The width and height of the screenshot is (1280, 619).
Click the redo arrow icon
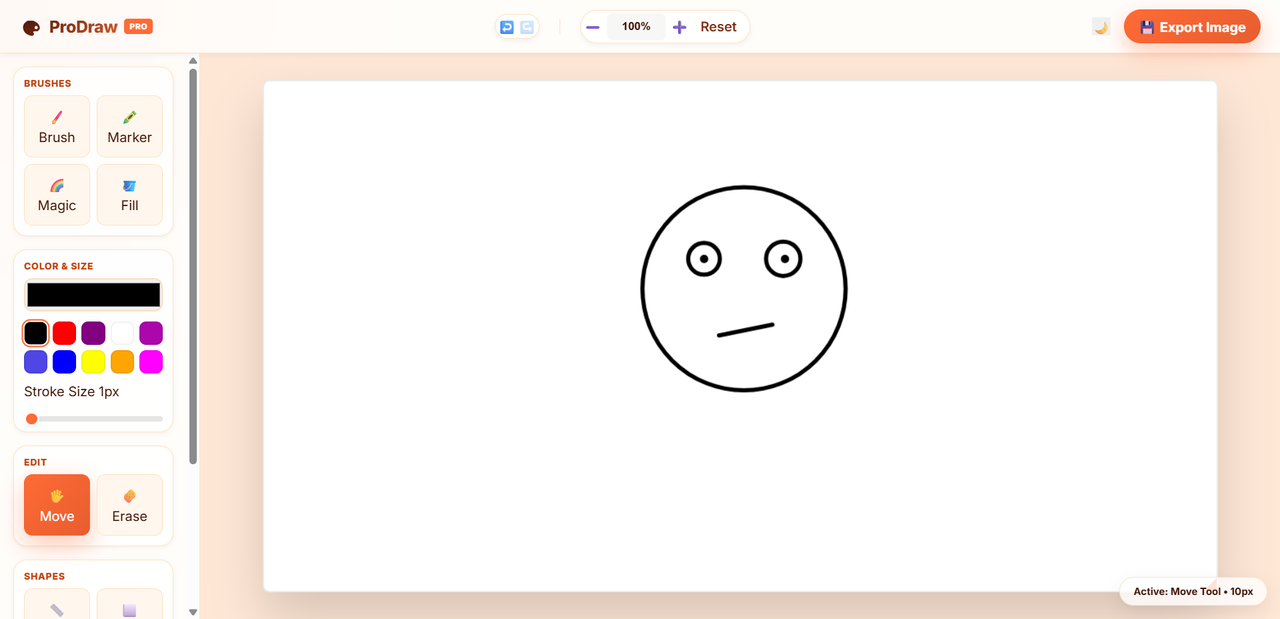[x=527, y=27]
